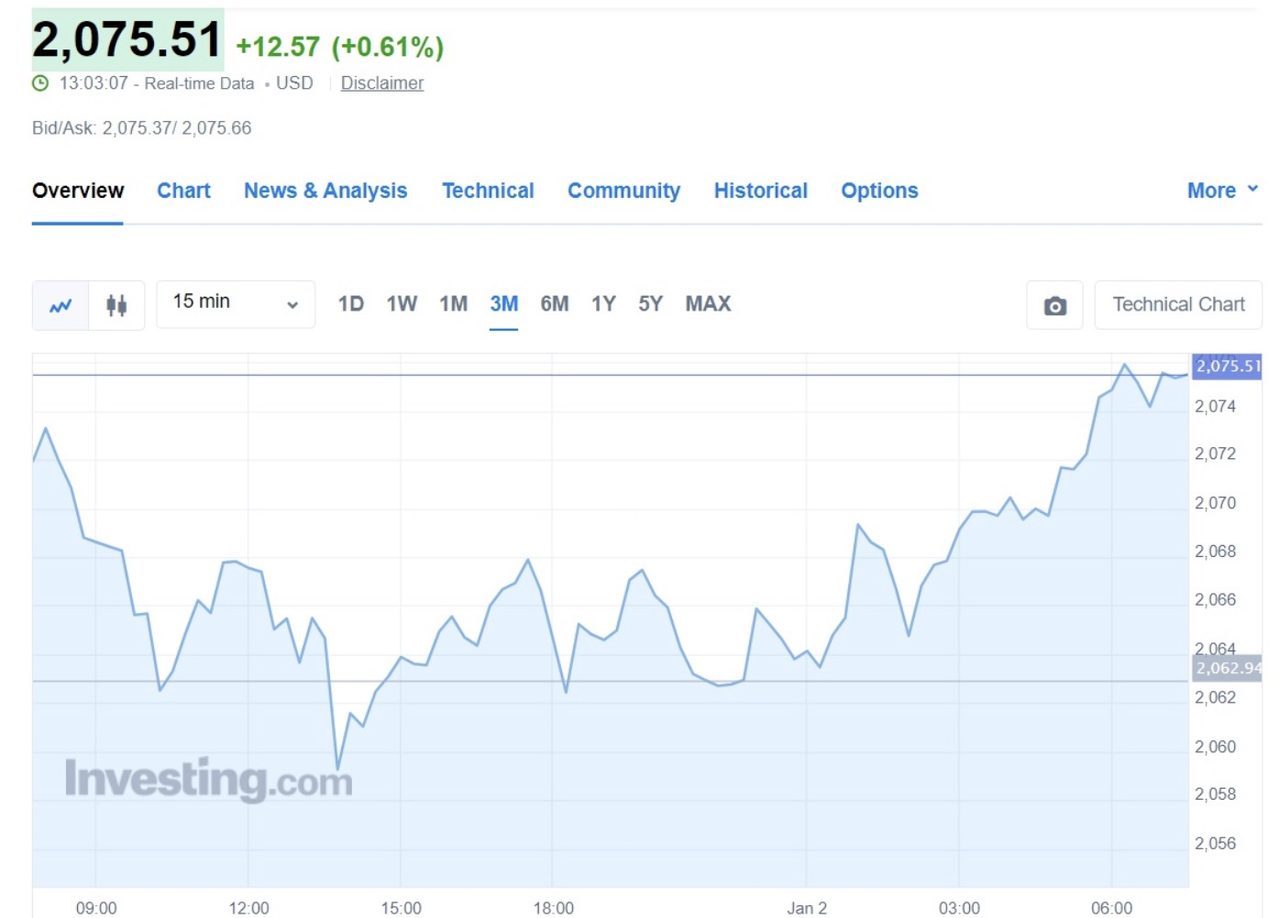Click the Real-time Data timestamp text
The width and height of the screenshot is (1280, 918).
(x=199, y=83)
